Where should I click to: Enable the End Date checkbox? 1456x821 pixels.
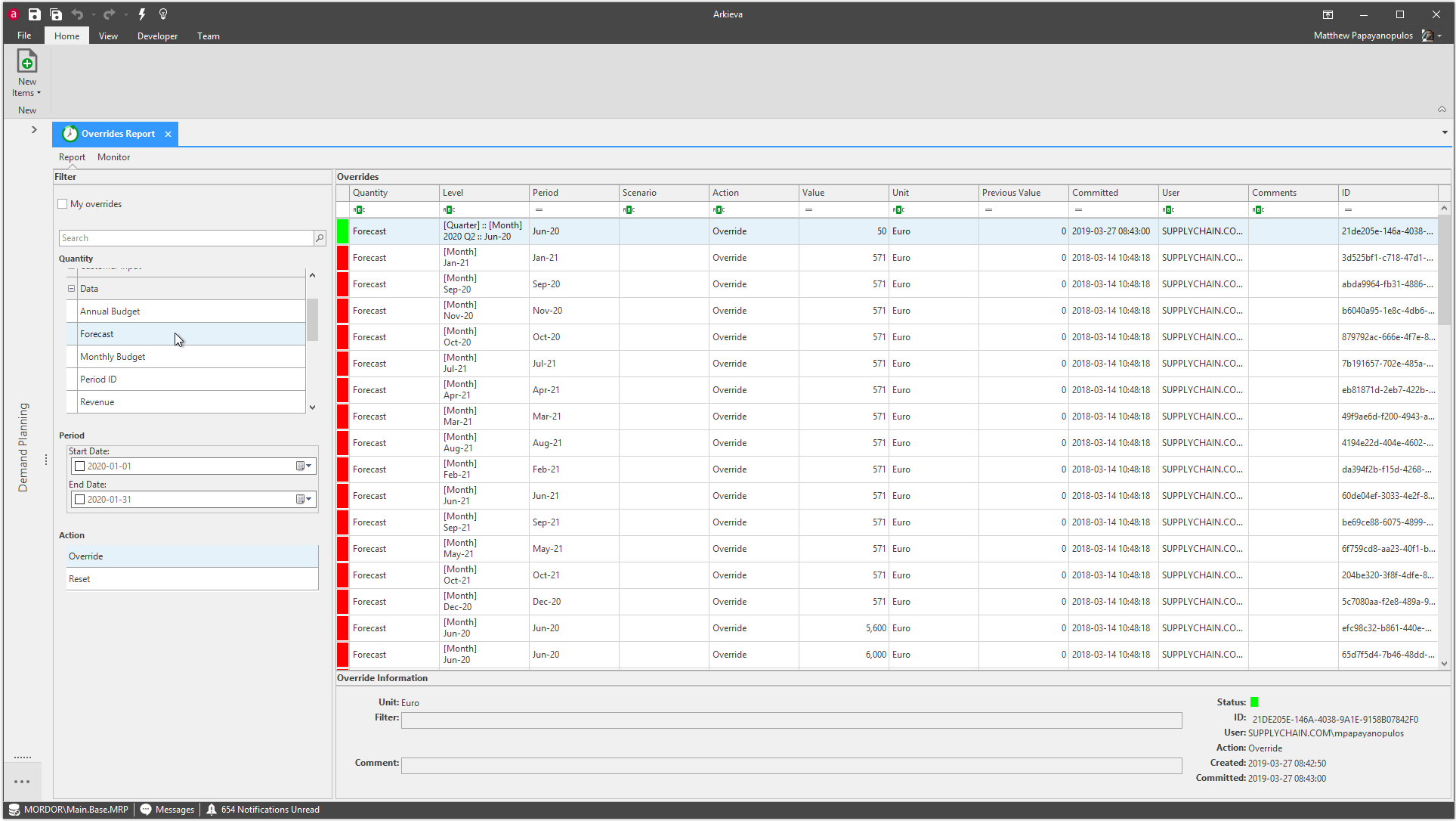tap(80, 500)
